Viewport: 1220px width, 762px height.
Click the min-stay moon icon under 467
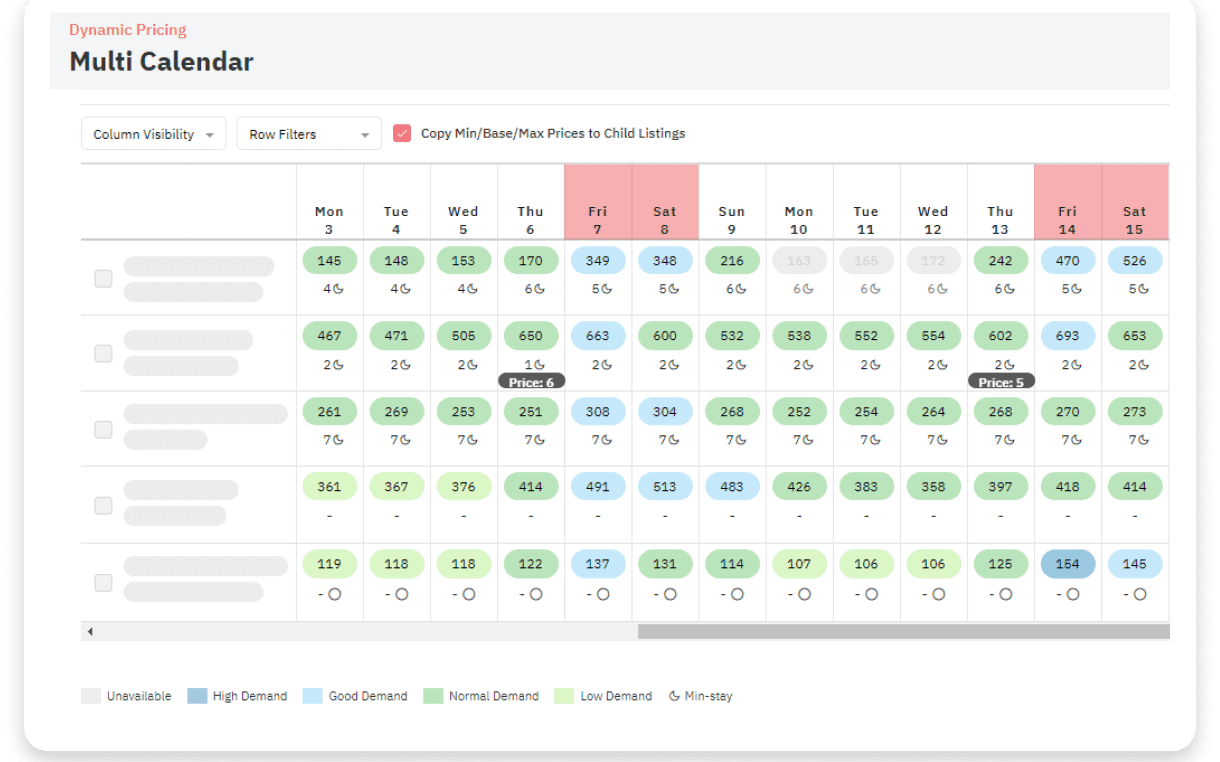[x=336, y=365]
